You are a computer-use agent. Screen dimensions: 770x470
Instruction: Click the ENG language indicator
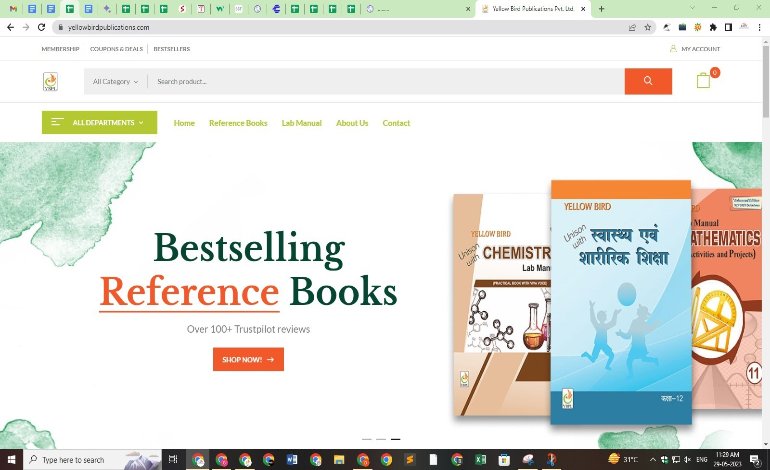(702, 460)
